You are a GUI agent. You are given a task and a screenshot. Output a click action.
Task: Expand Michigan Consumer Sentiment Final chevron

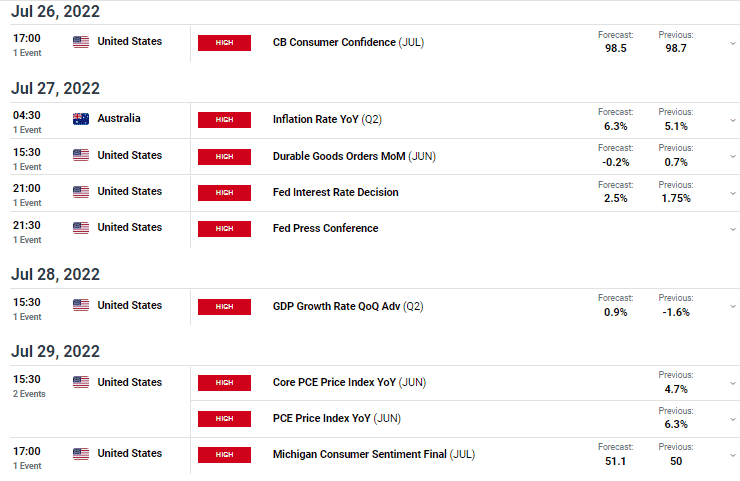point(732,456)
